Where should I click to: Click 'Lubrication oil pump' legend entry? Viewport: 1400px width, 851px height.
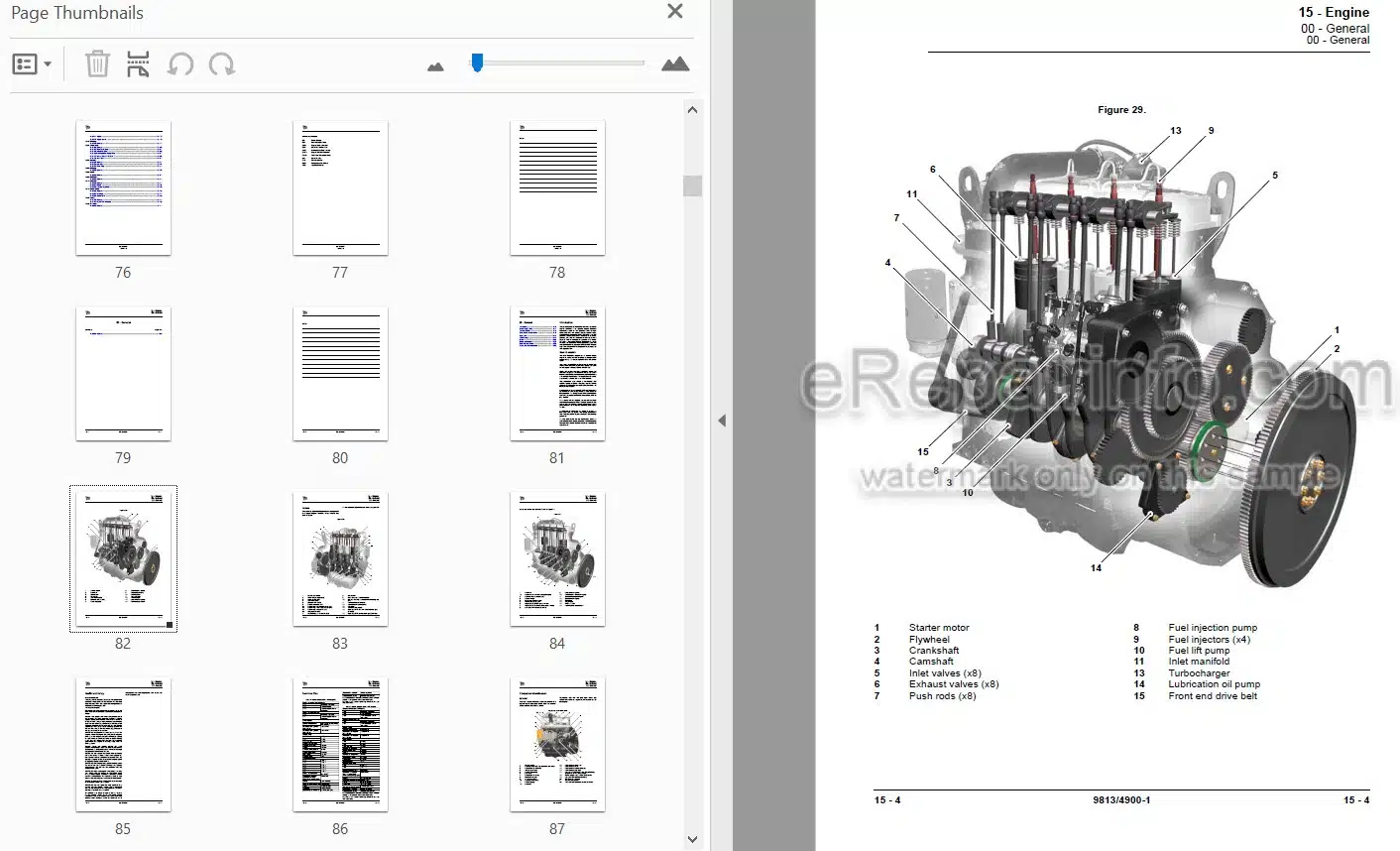point(1215,684)
